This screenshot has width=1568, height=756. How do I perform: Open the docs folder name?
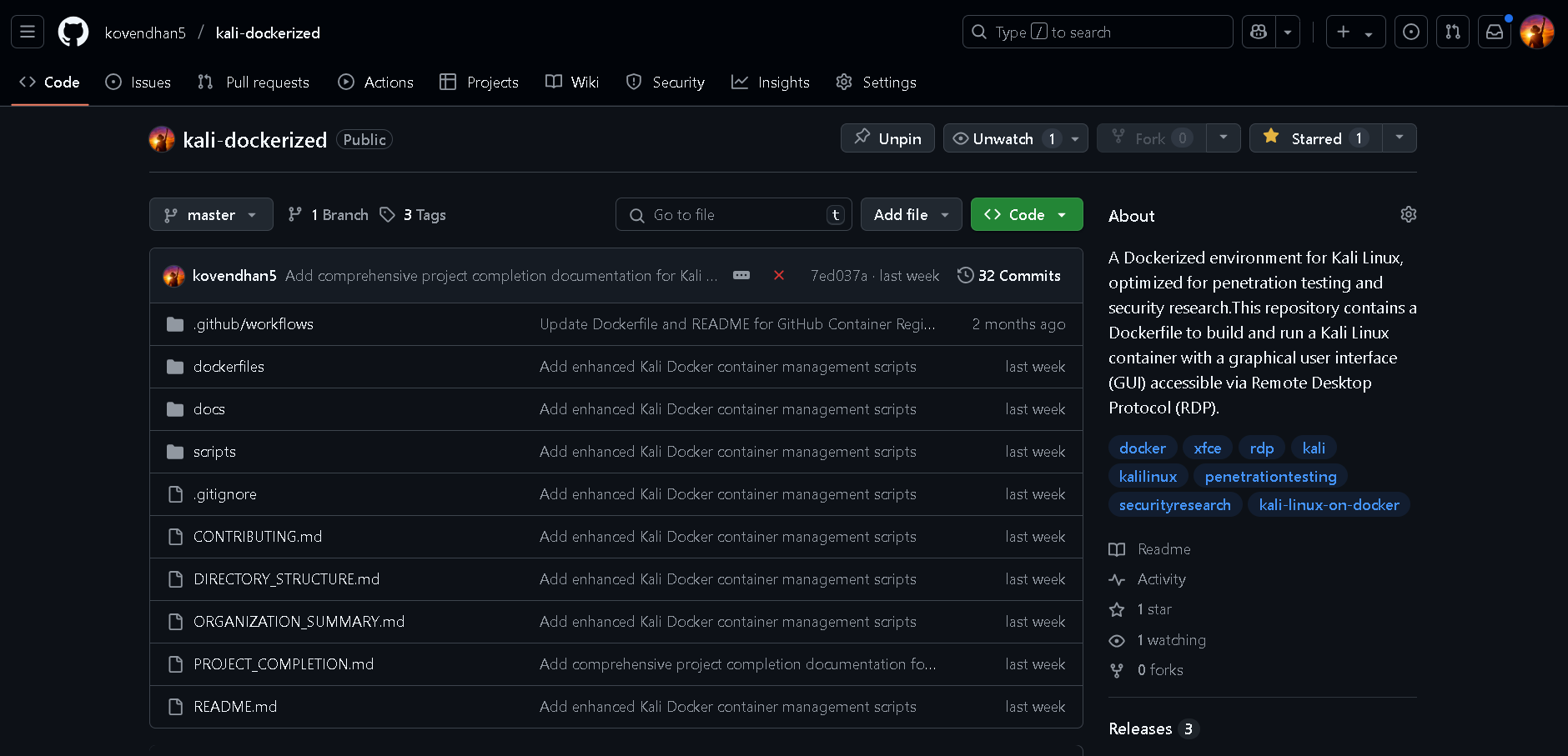point(209,409)
